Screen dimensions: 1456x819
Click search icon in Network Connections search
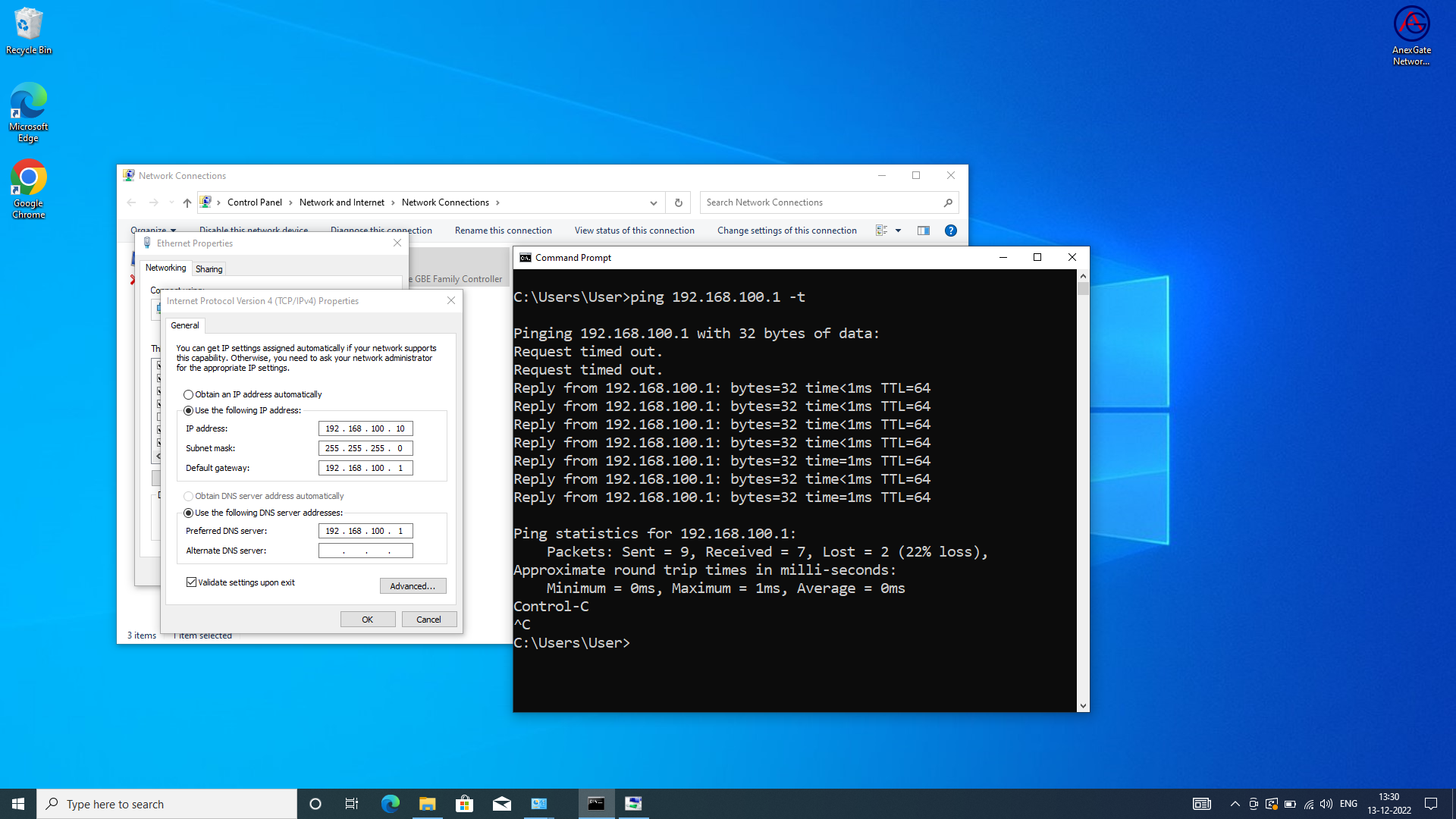tap(948, 202)
